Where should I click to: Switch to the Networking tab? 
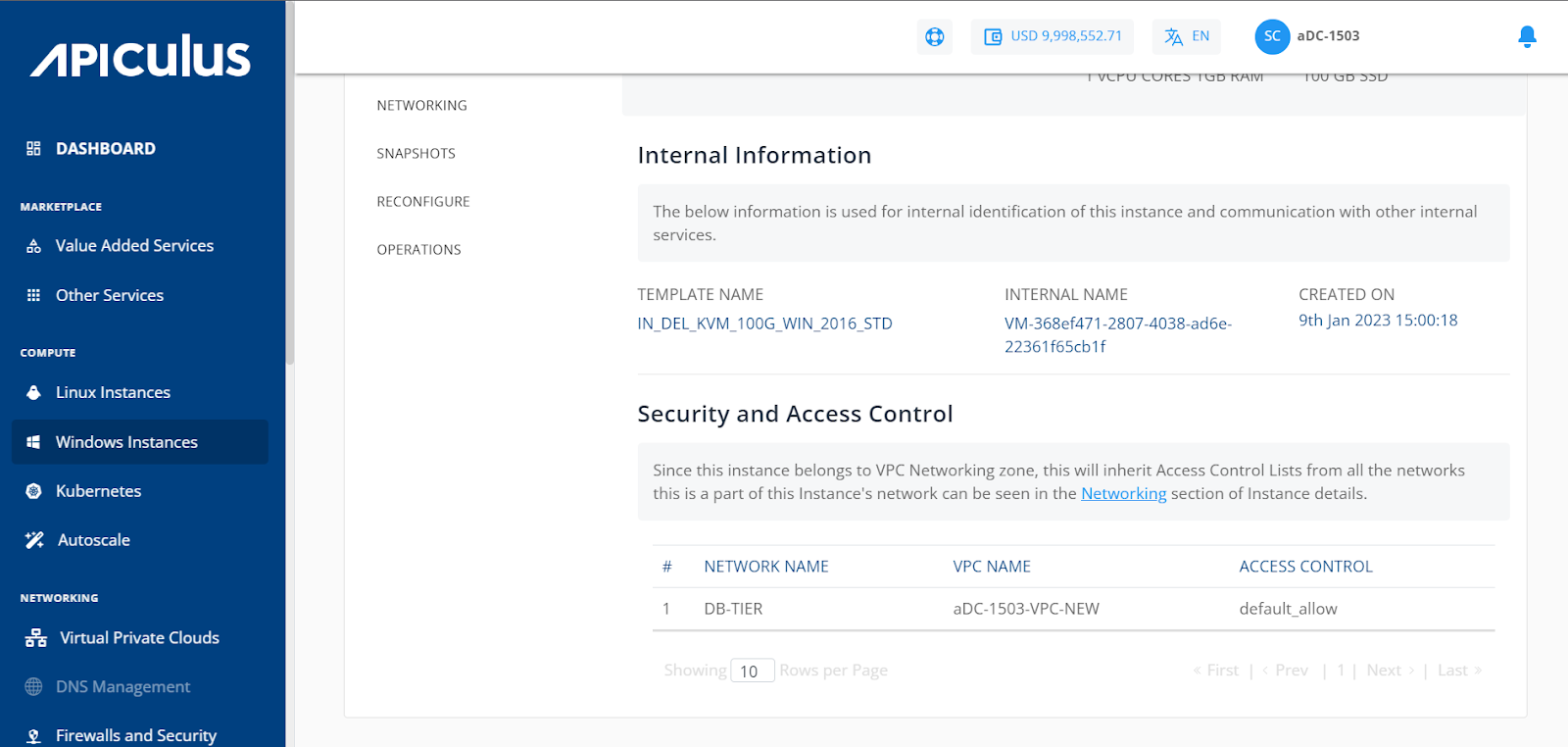(422, 105)
